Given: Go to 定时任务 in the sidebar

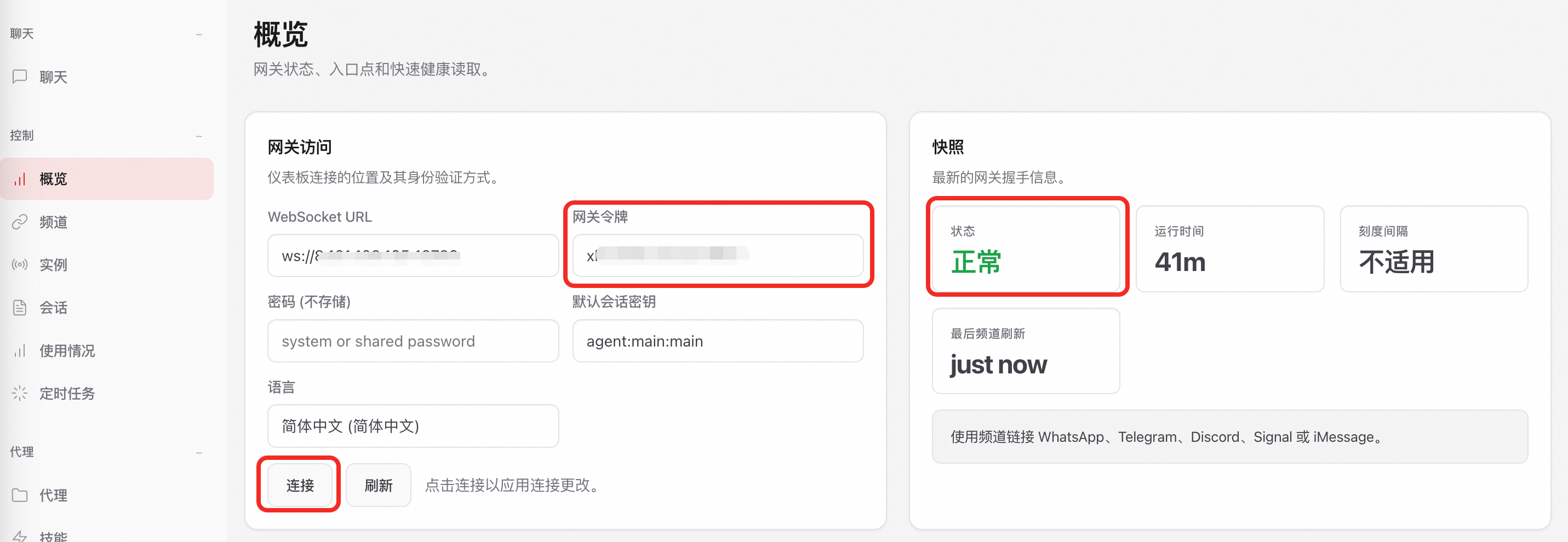Looking at the screenshot, I should (67, 394).
